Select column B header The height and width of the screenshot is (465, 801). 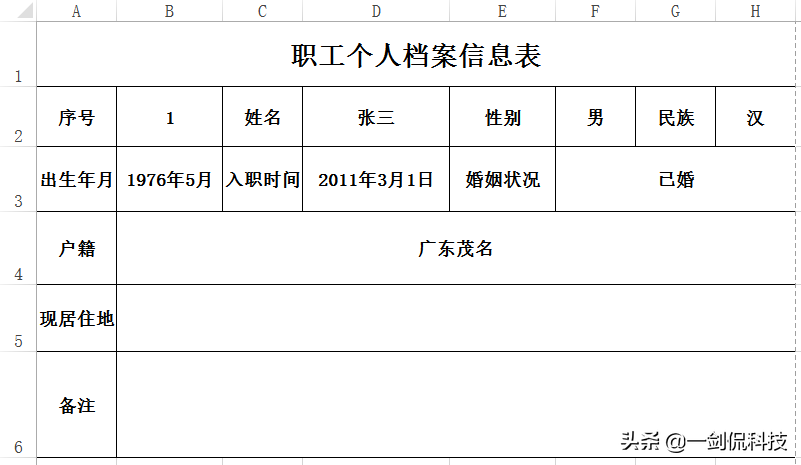[x=170, y=11]
